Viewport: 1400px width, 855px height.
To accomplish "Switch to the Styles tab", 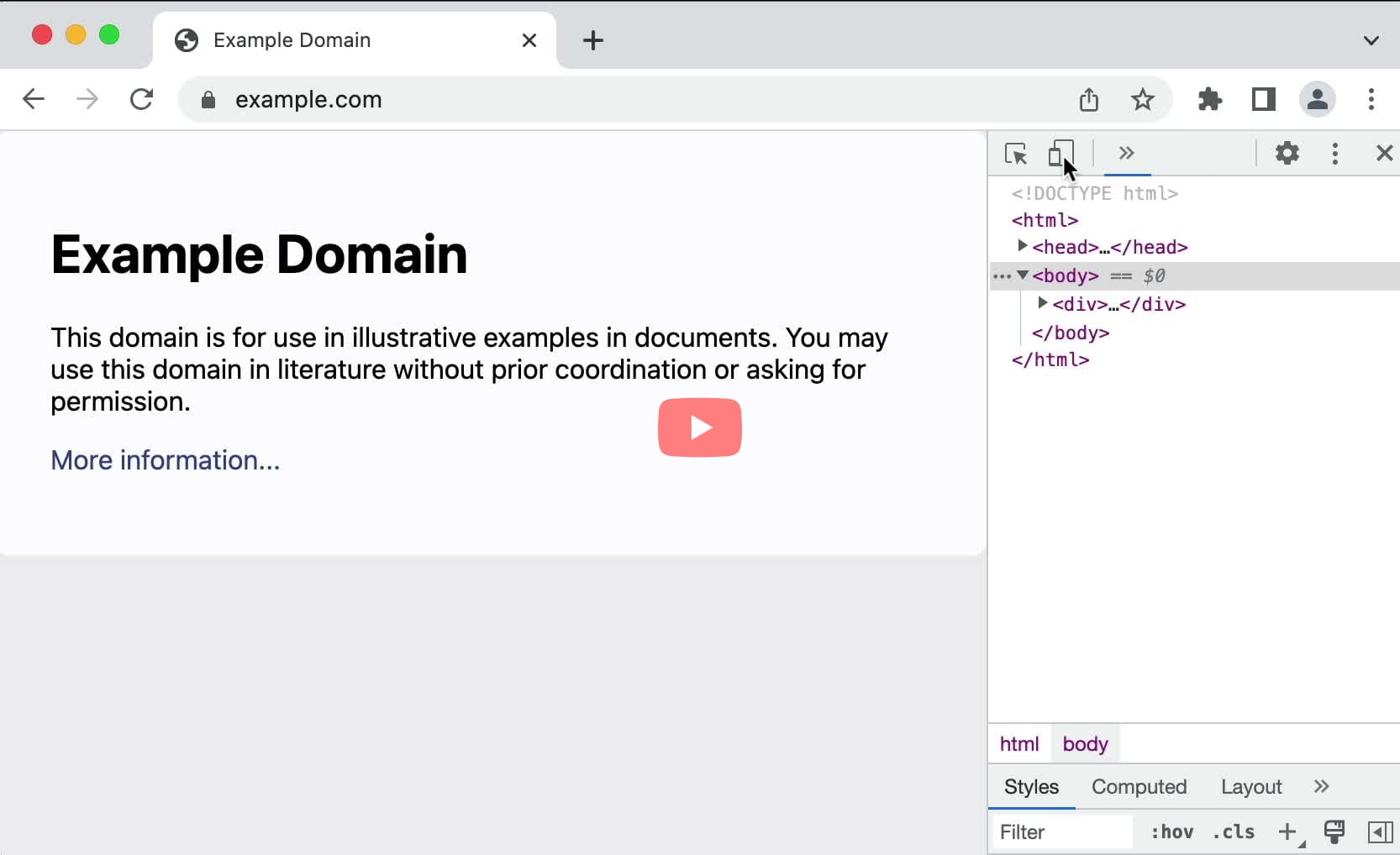I will [1031, 787].
